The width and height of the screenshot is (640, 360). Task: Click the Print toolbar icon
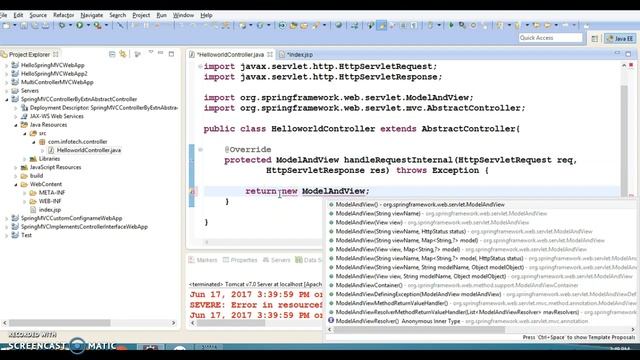(x=46, y=25)
